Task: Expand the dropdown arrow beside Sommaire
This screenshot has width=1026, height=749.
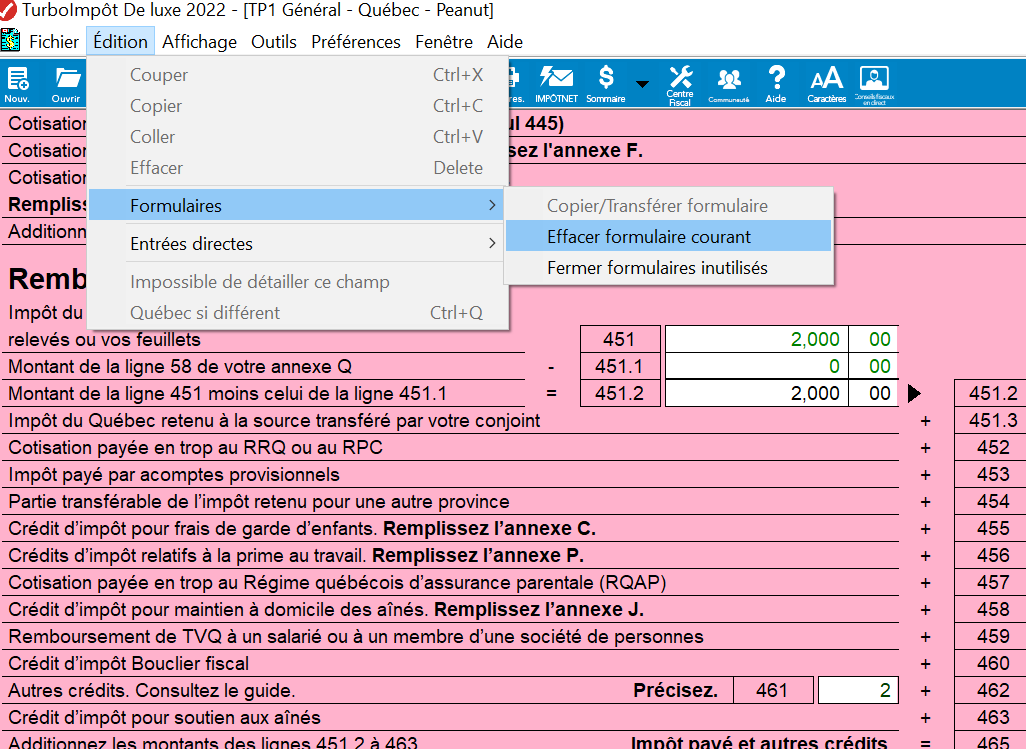Action: pos(642,84)
